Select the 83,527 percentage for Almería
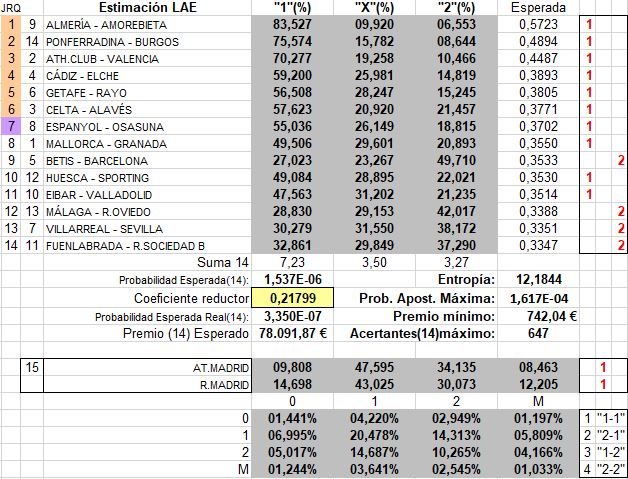Viewport: 628px width, 479px height. tap(292, 24)
